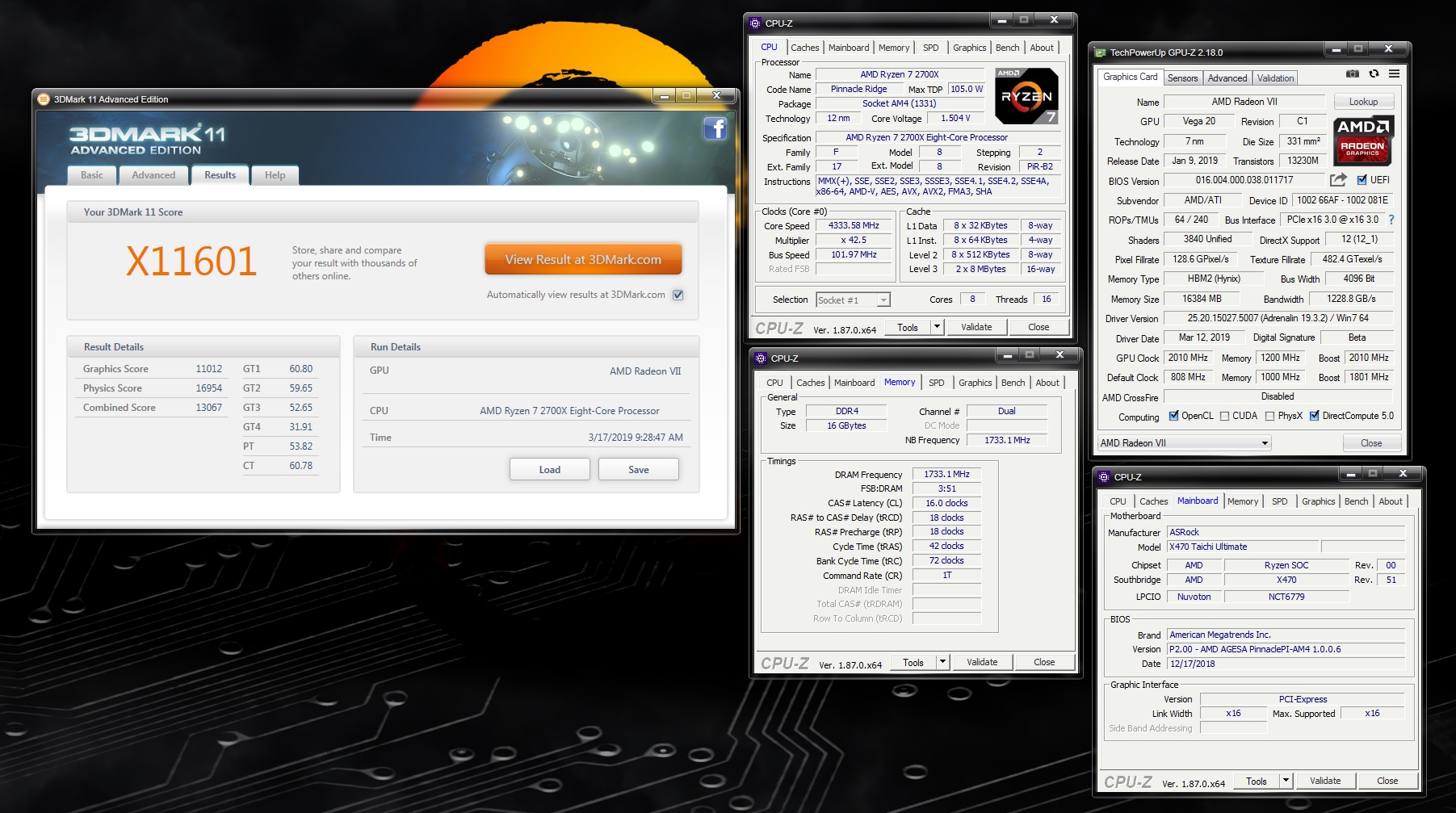The height and width of the screenshot is (813, 1456).
Task: Click the BIOS export share icon in GPU-Z
Action: coord(1338,180)
